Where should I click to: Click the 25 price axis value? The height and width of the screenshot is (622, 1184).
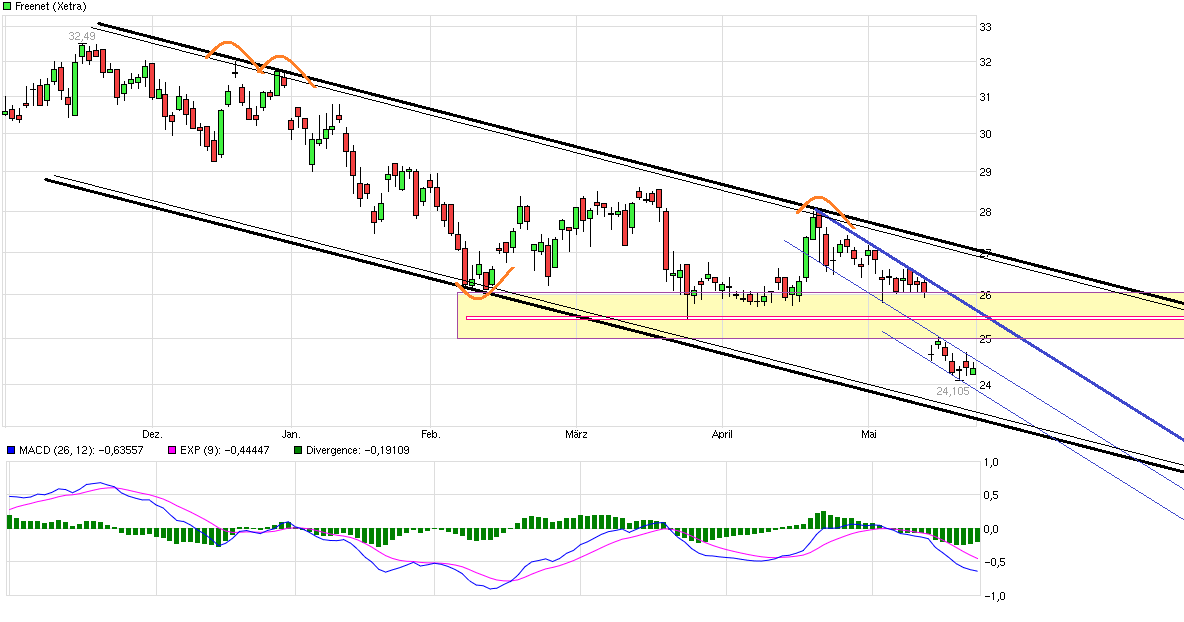[x=985, y=339]
